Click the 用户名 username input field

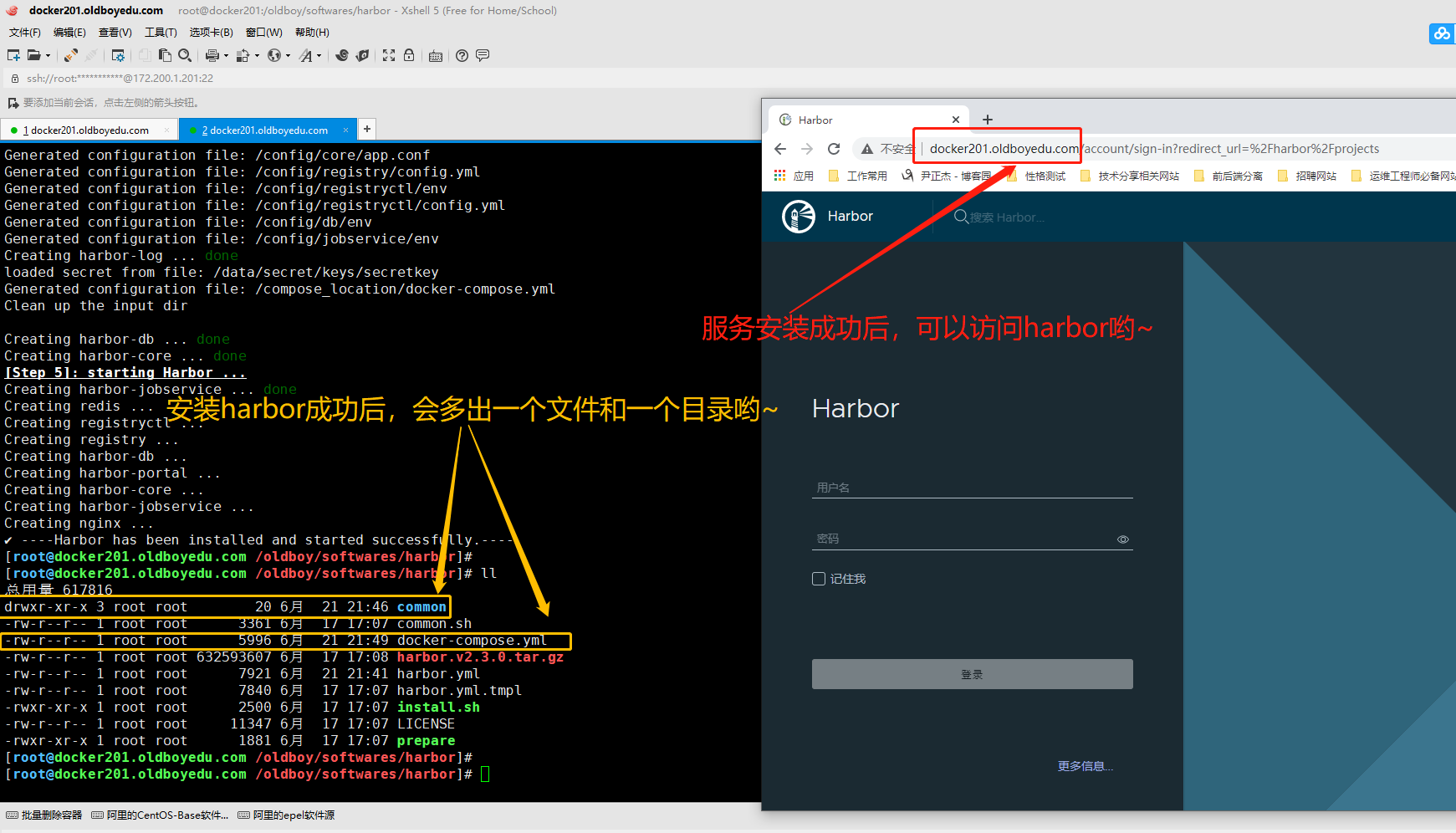[x=972, y=488]
